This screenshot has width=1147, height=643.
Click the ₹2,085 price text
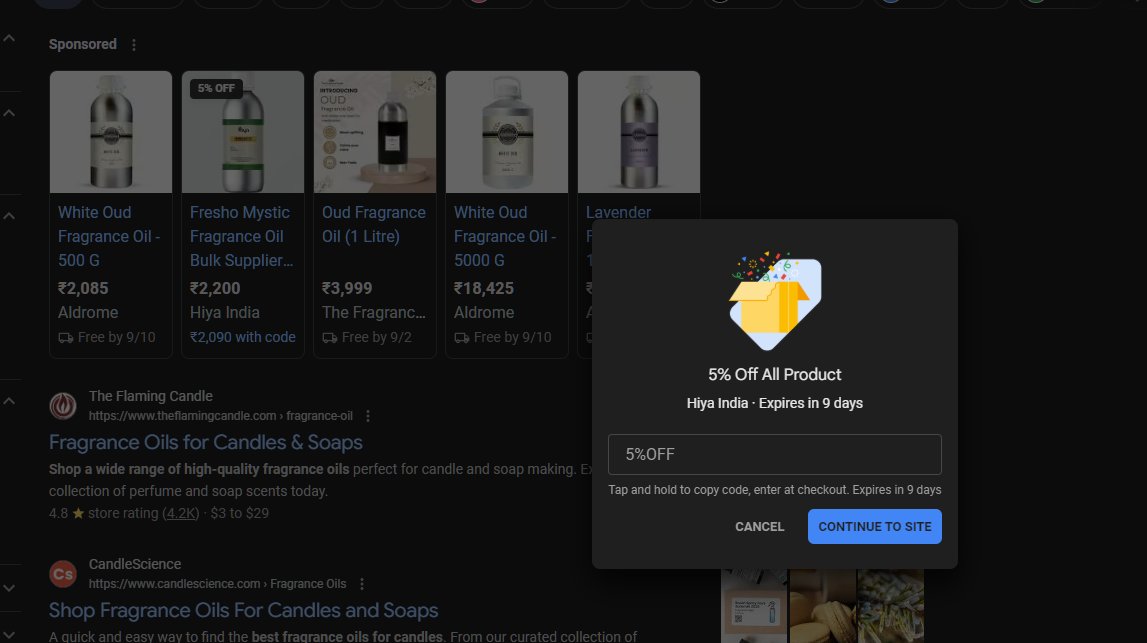tap(83, 288)
